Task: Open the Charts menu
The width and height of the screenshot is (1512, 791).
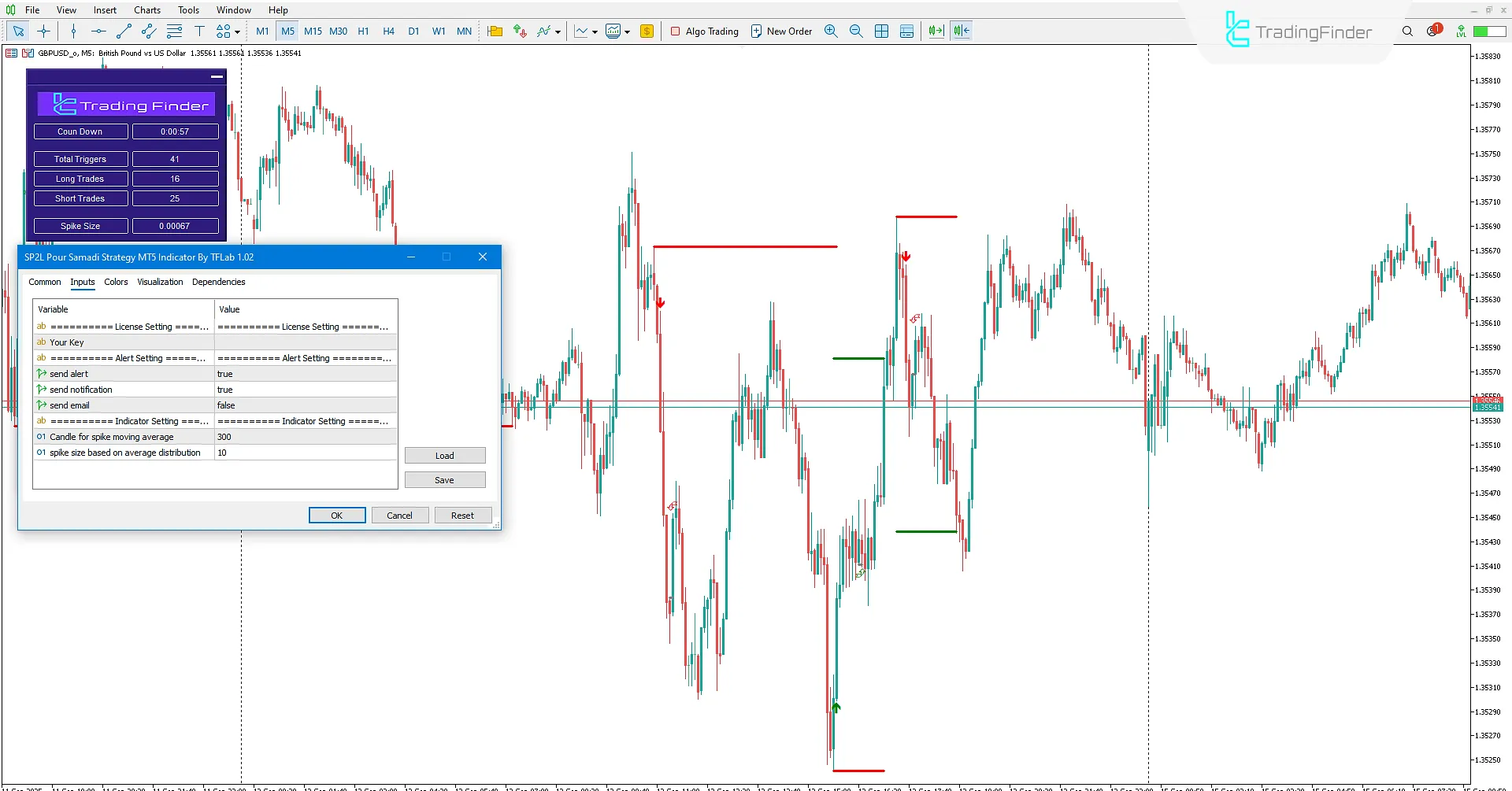Action: [x=146, y=9]
